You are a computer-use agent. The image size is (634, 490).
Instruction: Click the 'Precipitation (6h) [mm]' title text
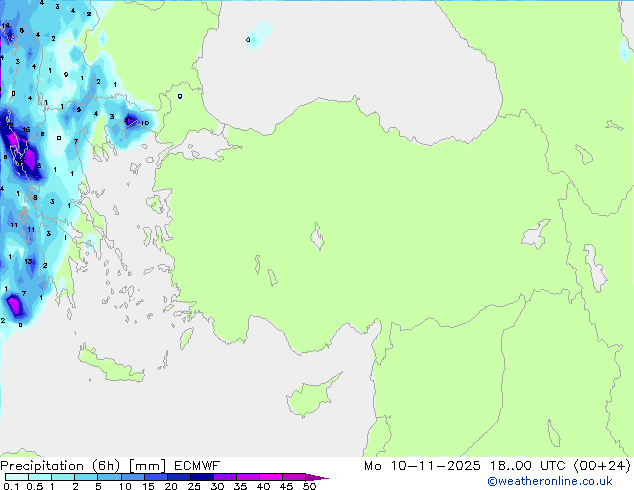tap(83, 466)
